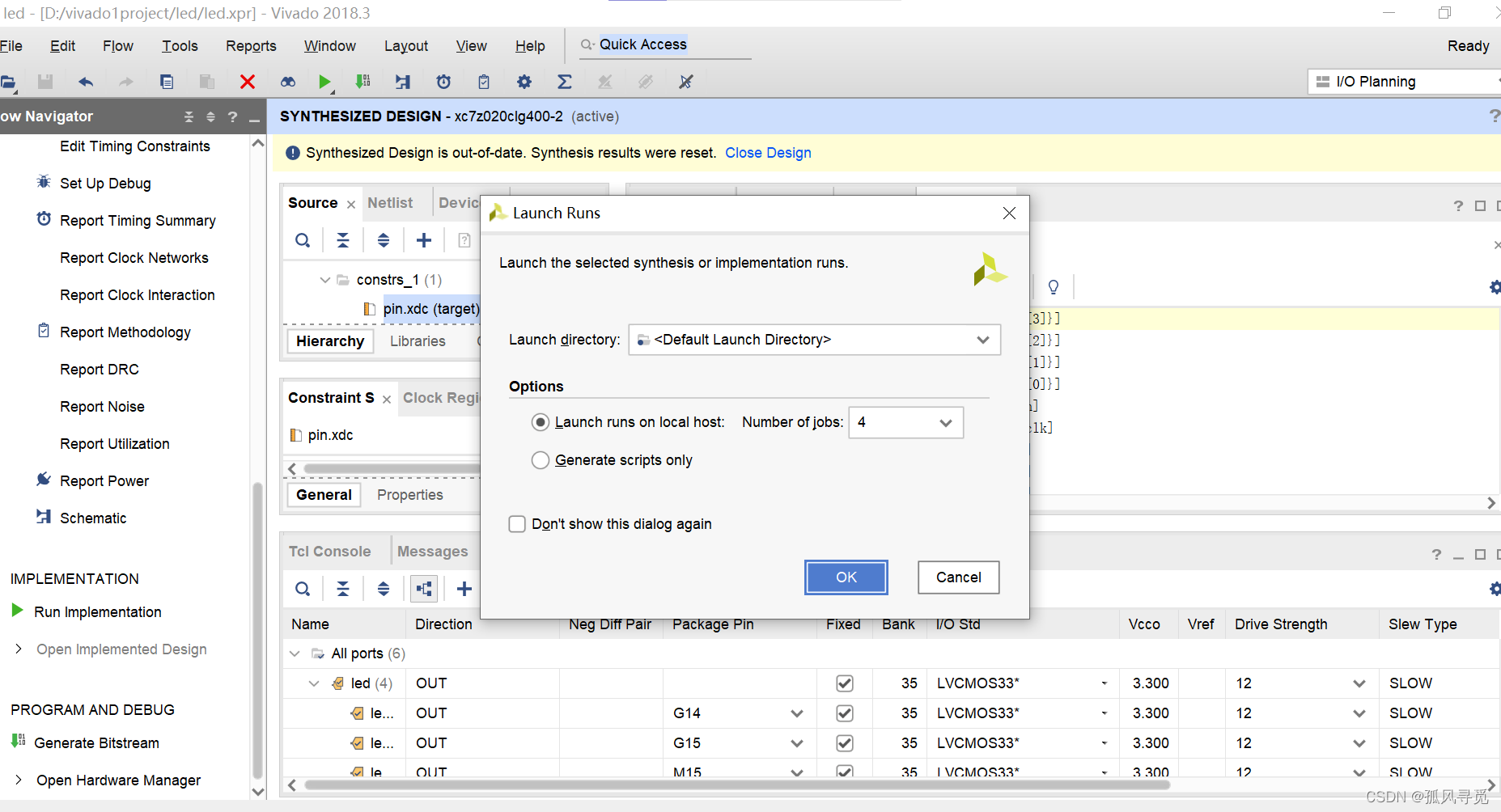Expand all in the I/O Ports toolbar

pyautogui.click(x=384, y=589)
